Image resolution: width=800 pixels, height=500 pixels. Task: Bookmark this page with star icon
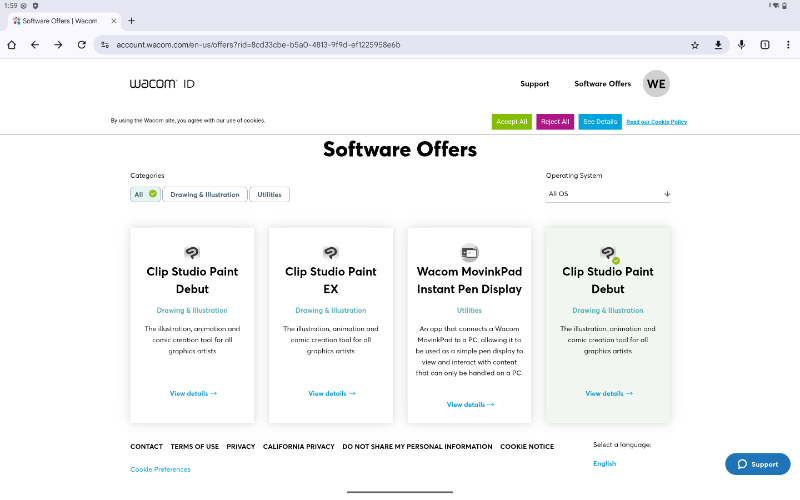coord(695,45)
